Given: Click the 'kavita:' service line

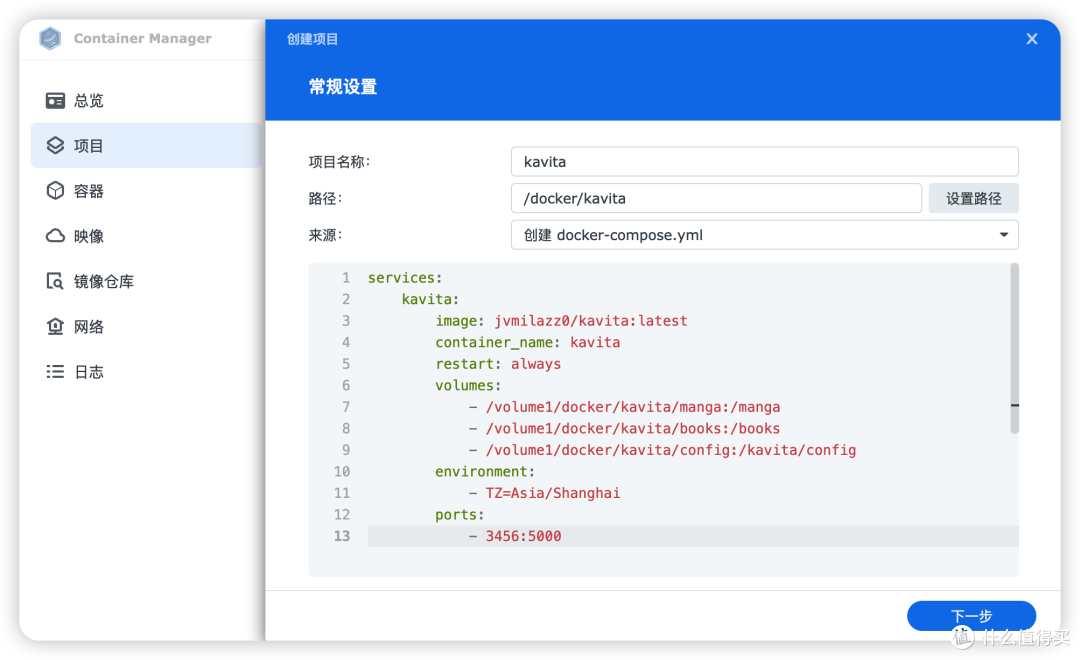Looking at the screenshot, I should pyautogui.click(x=430, y=299).
